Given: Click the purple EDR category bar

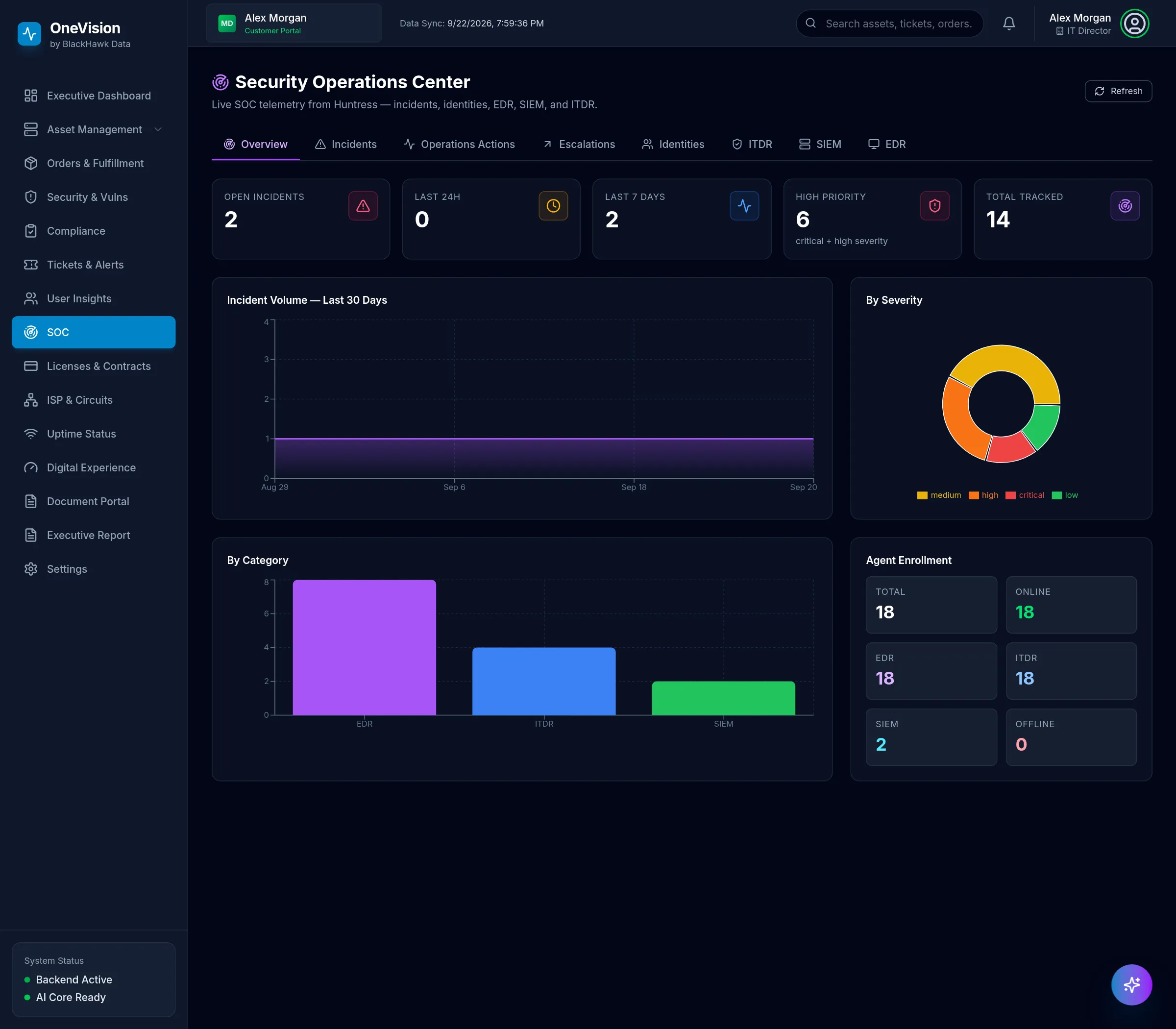Looking at the screenshot, I should tap(364, 647).
